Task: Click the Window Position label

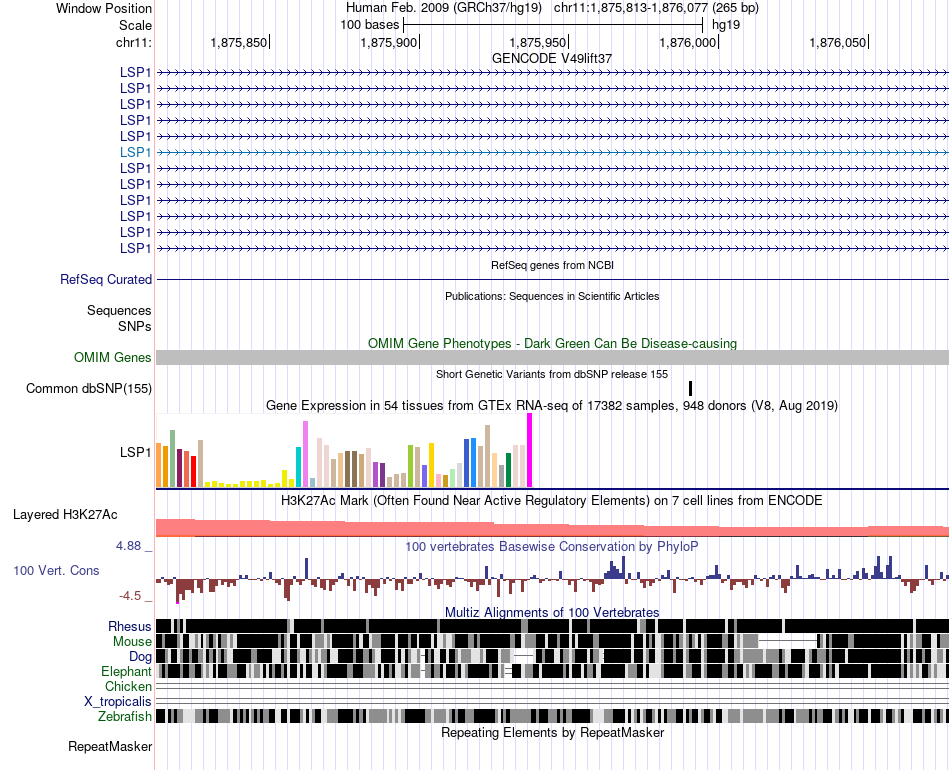Action: 104,8
